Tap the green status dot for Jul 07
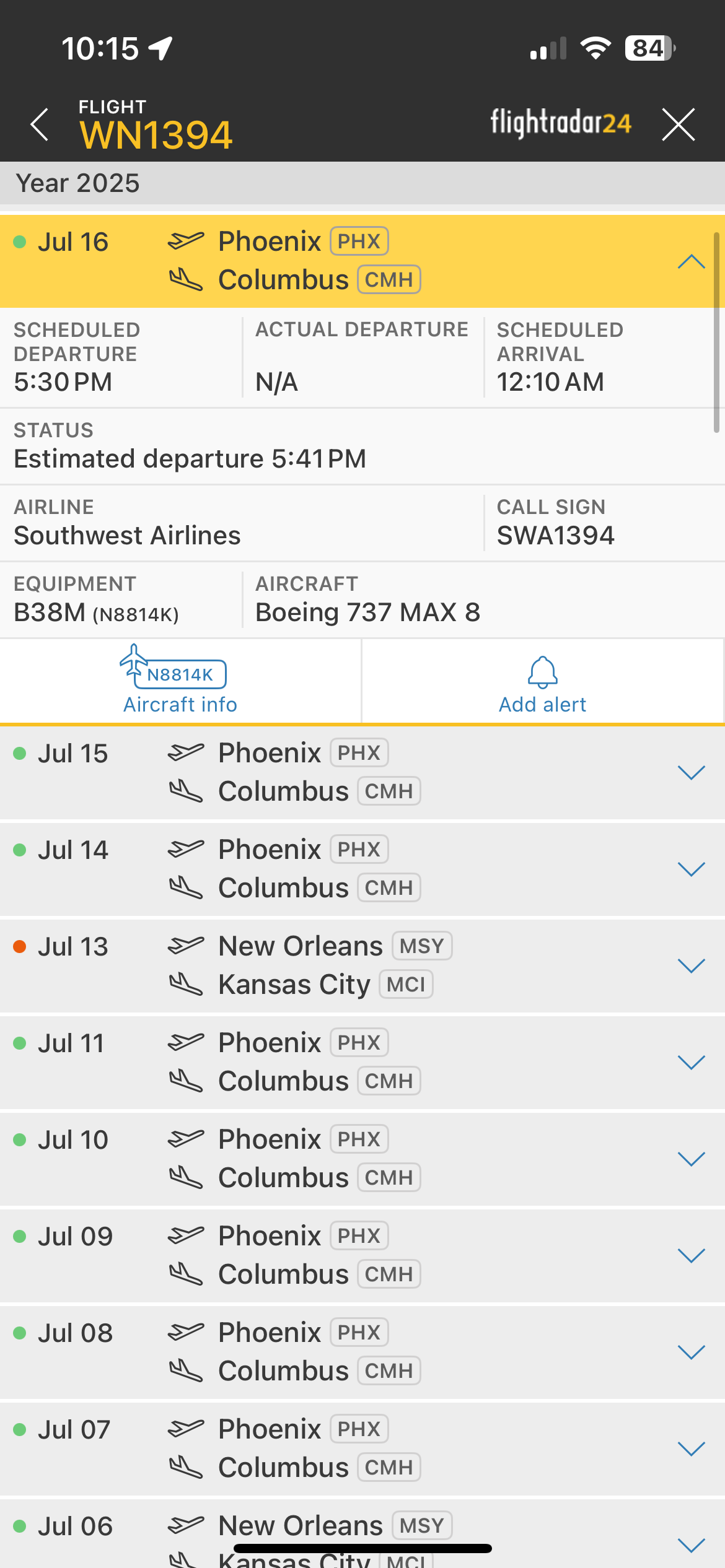725x1568 pixels. click(20, 1429)
